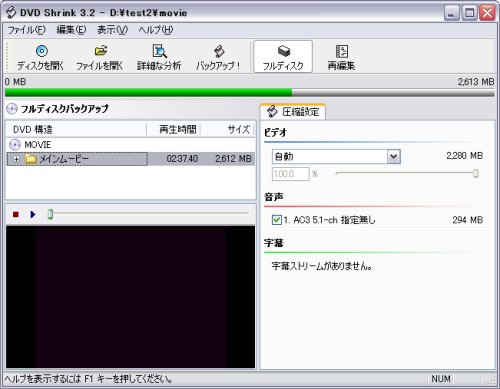Screen dimensions: 500x389
Task: Click the ファイルを開く (Open Files) folder icon
Action: (100, 51)
